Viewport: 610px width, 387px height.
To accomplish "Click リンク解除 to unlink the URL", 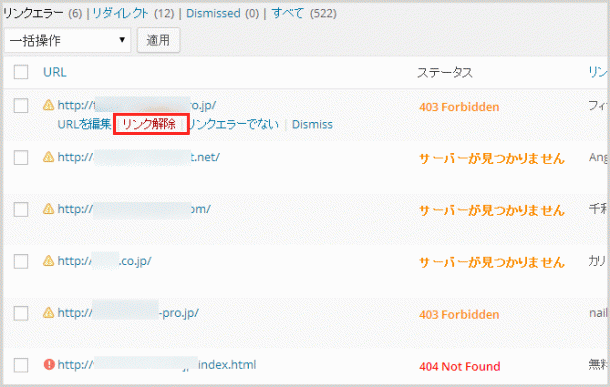I will (x=149, y=124).
